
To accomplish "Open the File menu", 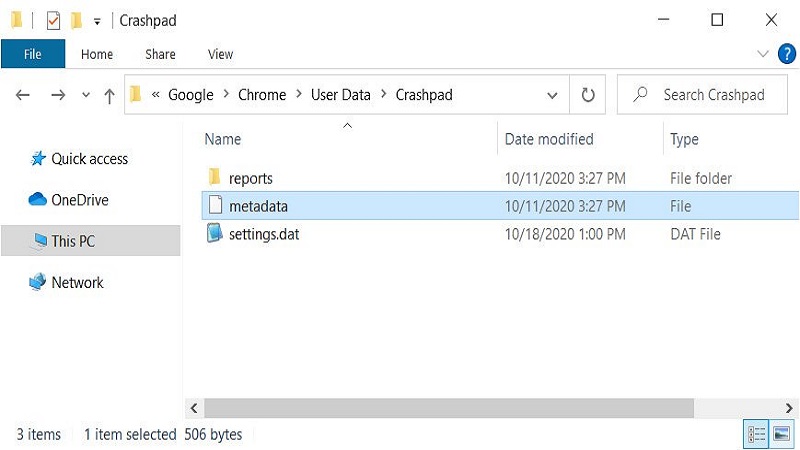I will click(x=33, y=54).
